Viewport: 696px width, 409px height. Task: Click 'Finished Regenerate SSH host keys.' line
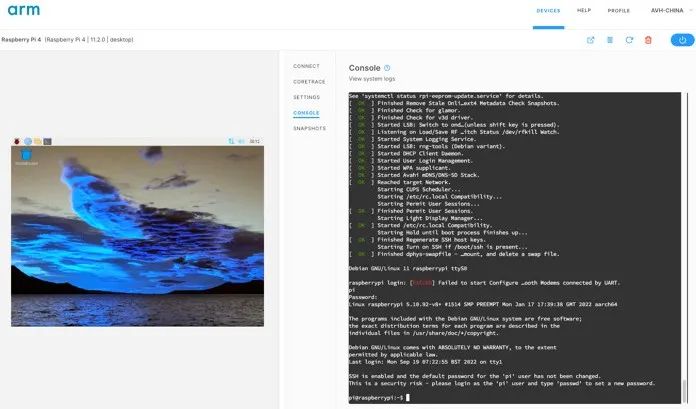click(x=431, y=240)
